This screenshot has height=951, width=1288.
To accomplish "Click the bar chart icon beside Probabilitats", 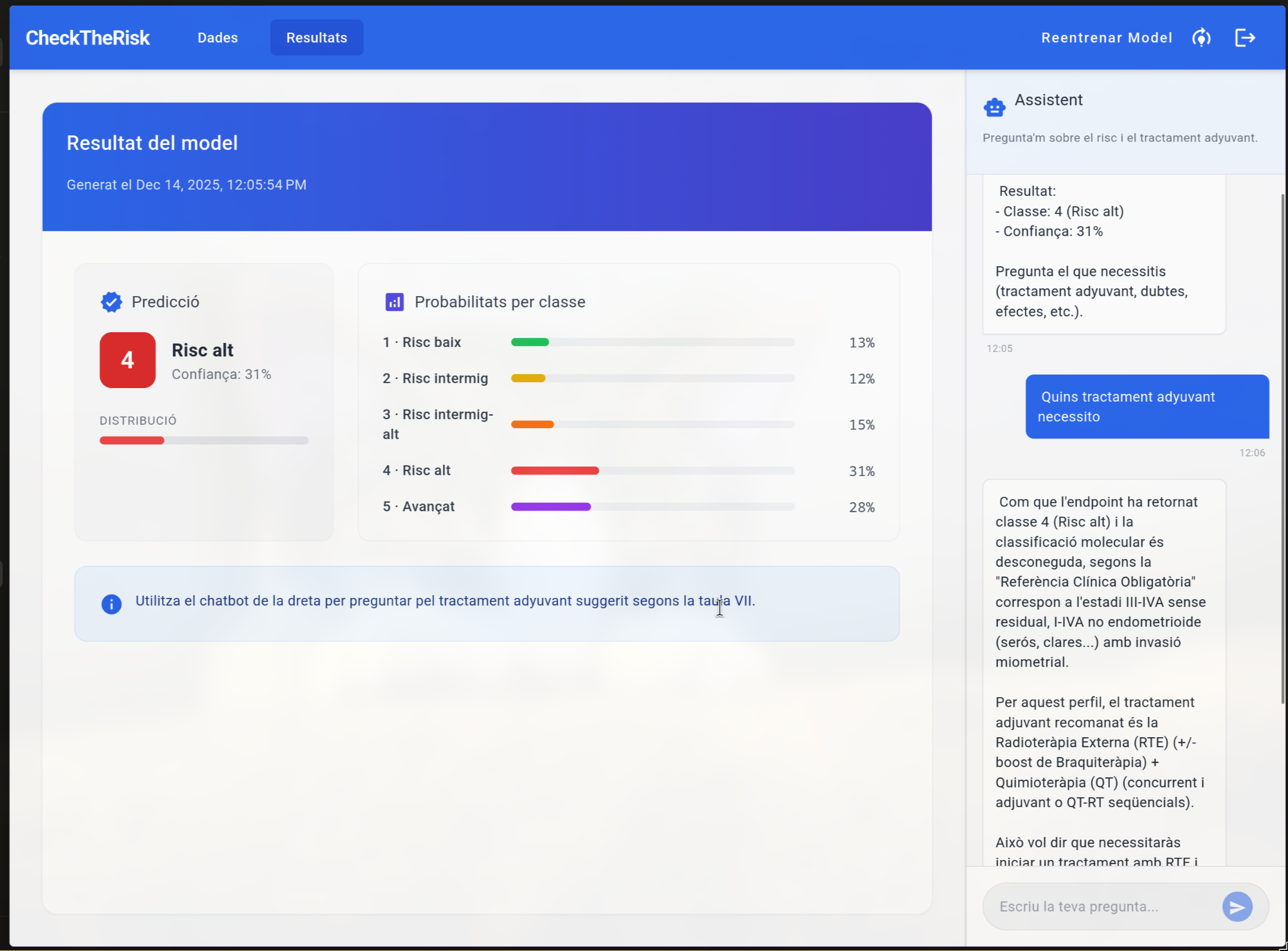I will [394, 302].
